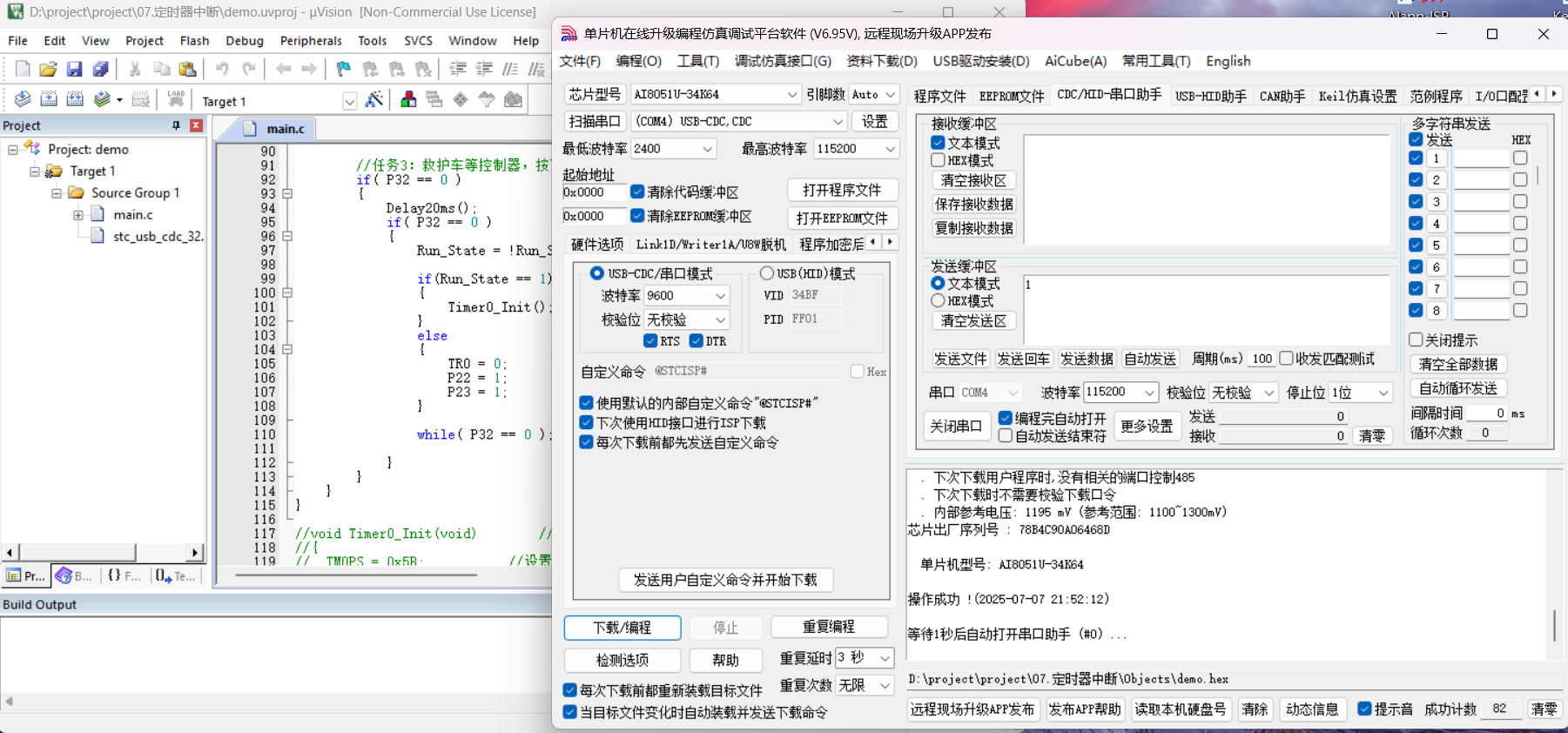This screenshot has width=1568, height=733.
Task: Open Manage Project Items colored blocks icon
Action: pos(408,99)
